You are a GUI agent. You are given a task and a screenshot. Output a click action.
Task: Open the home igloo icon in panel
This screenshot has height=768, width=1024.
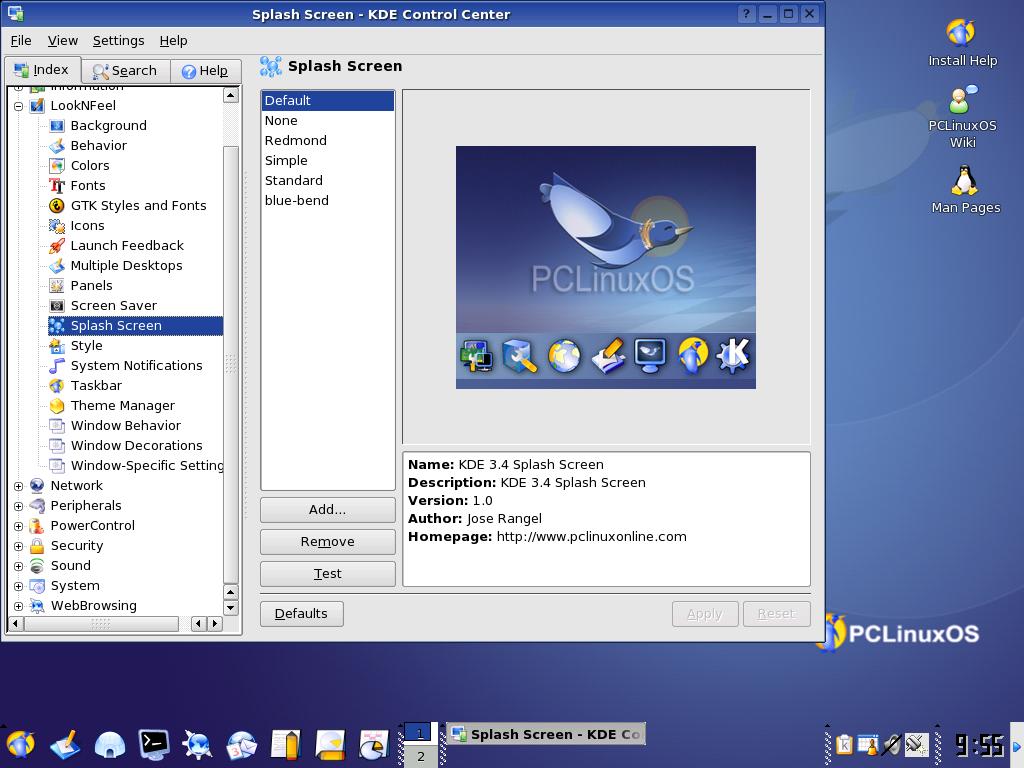point(110,744)
